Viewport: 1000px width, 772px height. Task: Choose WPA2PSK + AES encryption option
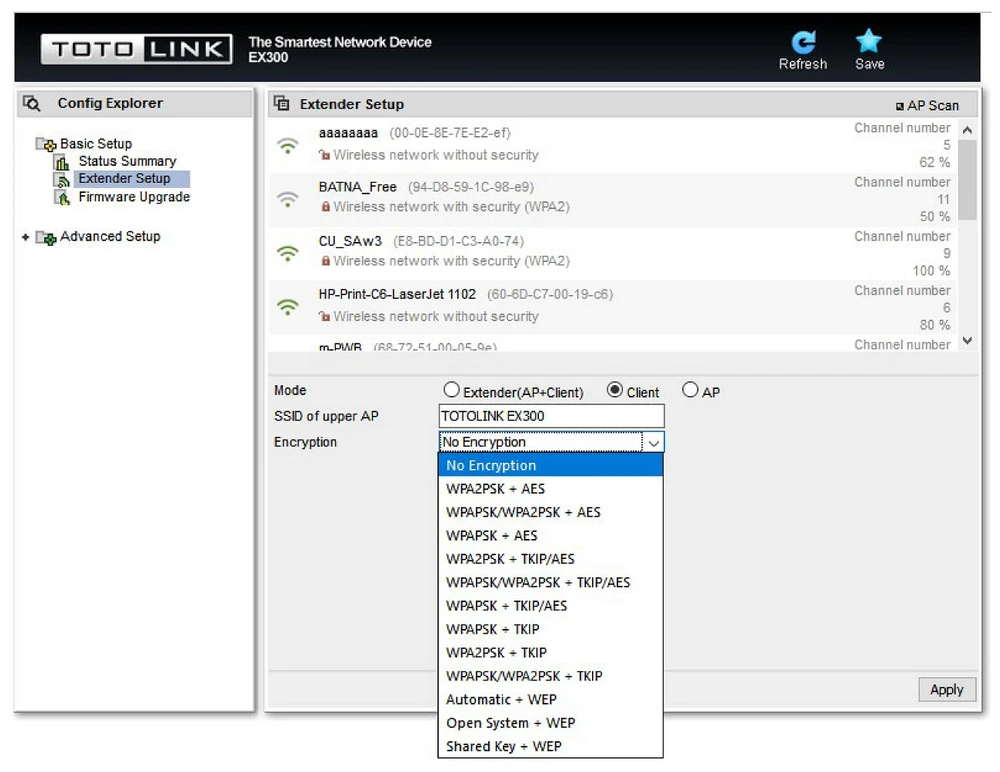[x=495, y=489]
